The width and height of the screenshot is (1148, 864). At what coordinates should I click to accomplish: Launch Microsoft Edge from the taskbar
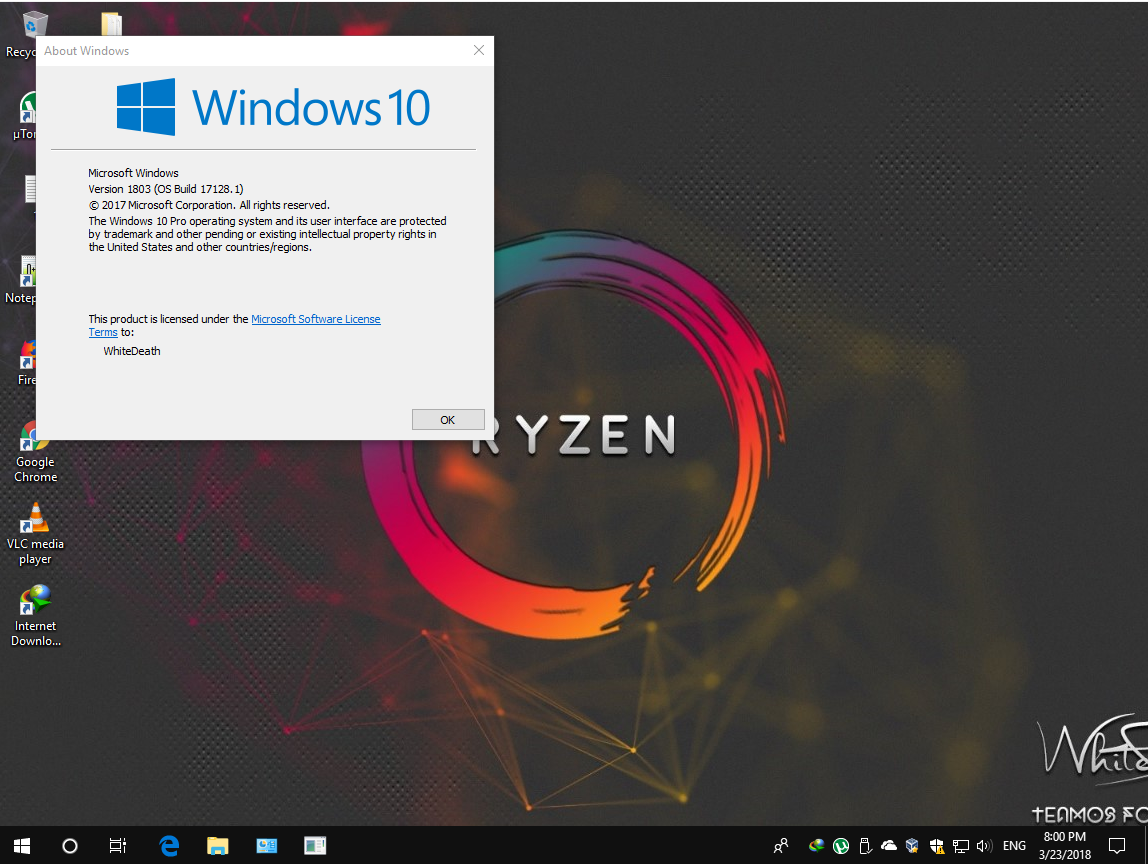click(x=169, y=846)
